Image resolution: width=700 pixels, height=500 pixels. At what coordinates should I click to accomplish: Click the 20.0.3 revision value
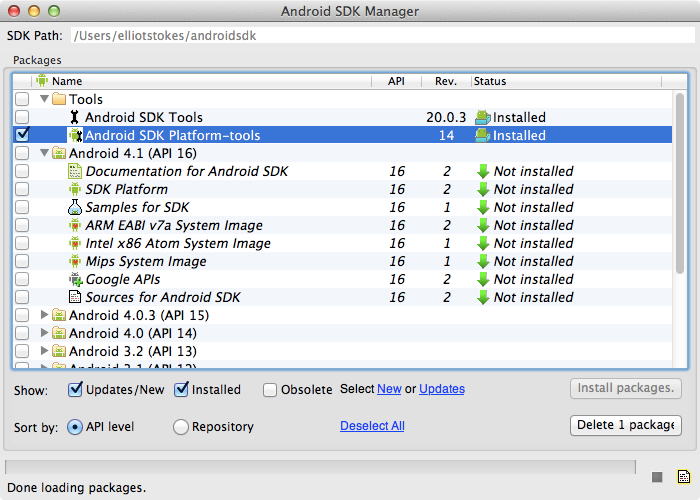446,117
